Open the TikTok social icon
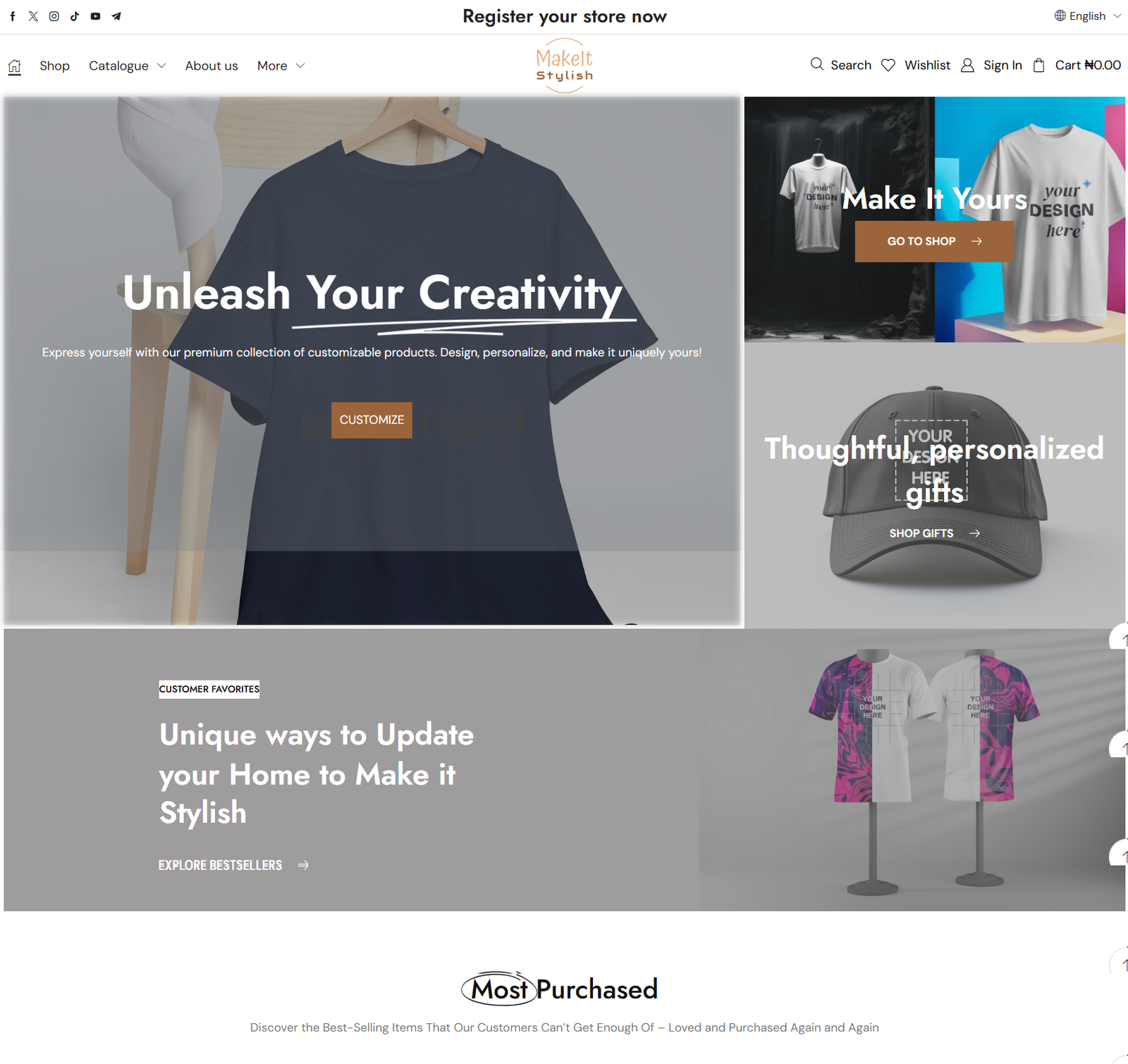The width and height of the screenshot is (1128, 1064). point(75,16)
